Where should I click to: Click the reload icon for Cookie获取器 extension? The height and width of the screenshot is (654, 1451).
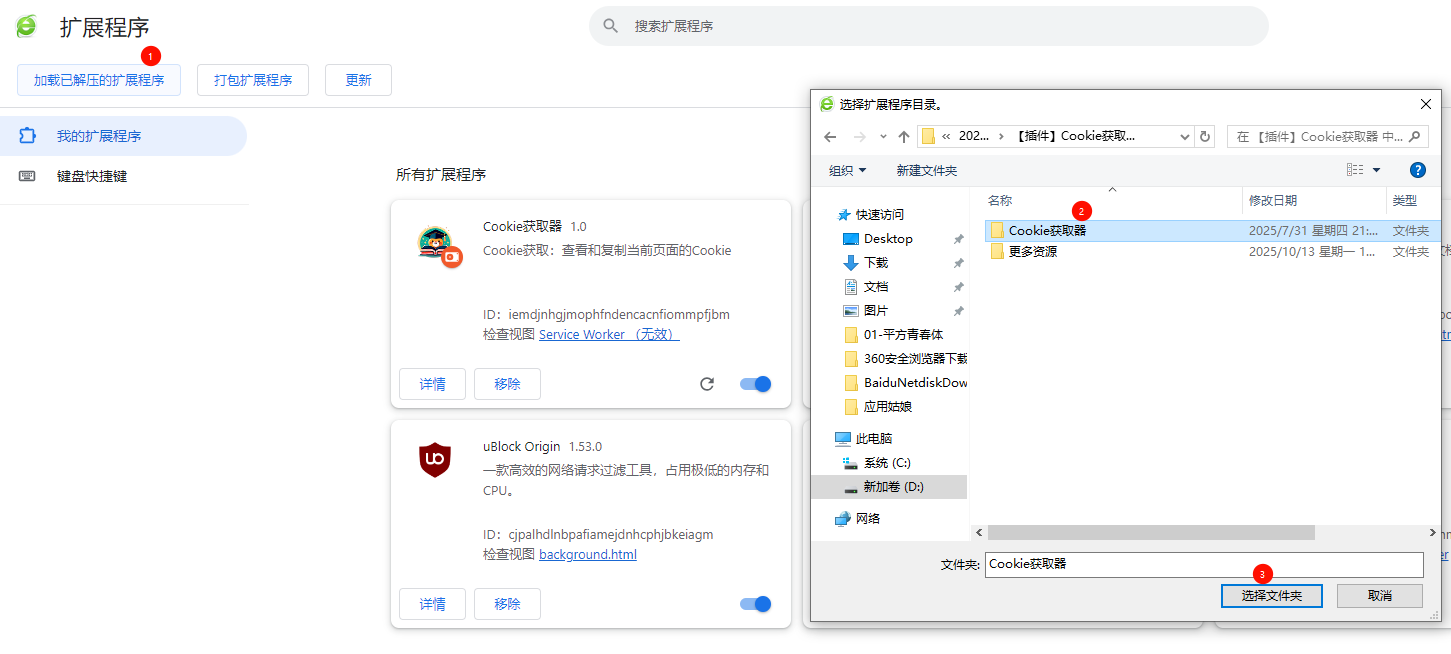(707, 384)
